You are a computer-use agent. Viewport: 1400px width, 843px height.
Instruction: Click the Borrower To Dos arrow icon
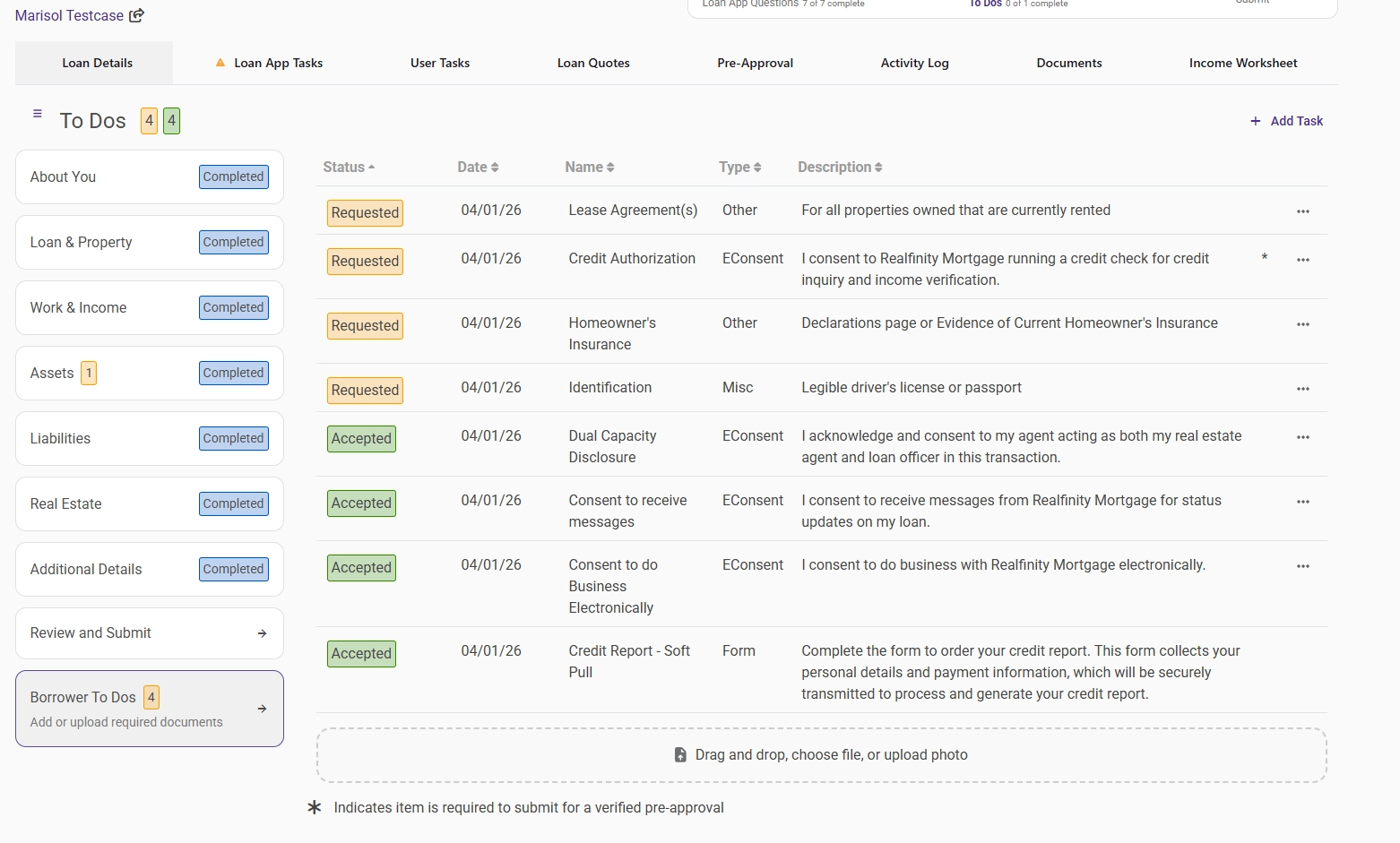(263, 709)
